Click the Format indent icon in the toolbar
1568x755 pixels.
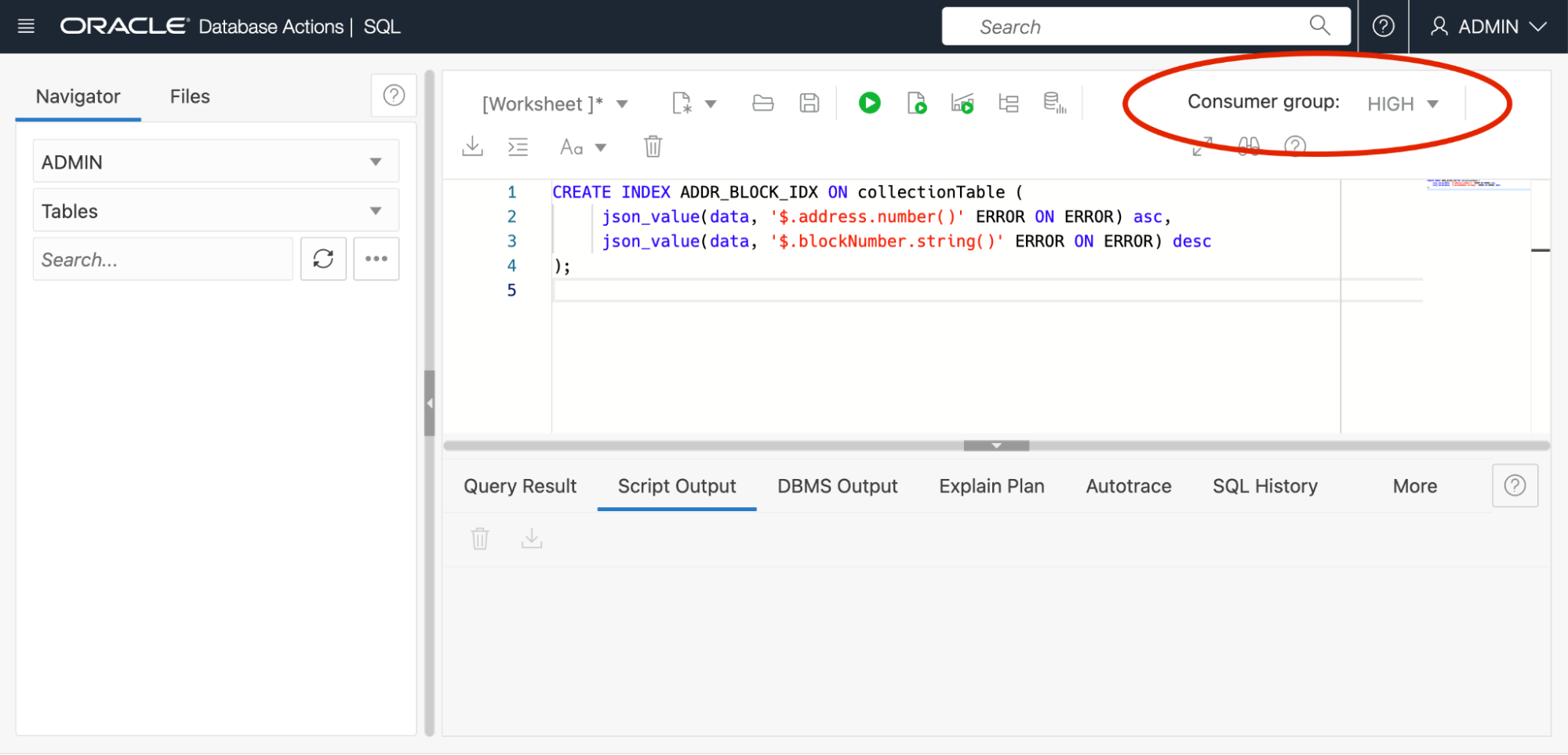[518, 147]
